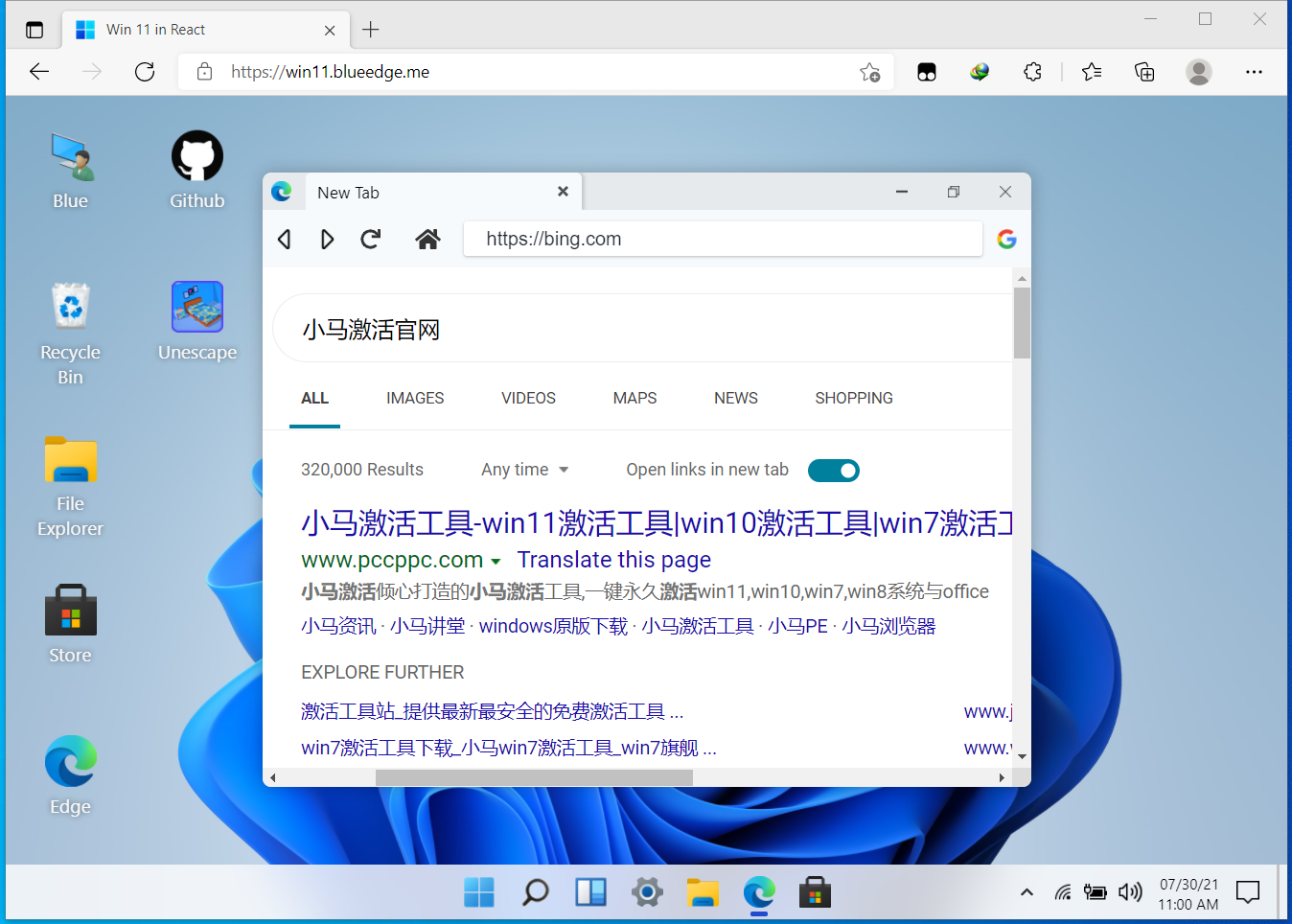Click the scroll right arrow of the page
This screenshot has width=1292, height=924.
(x=1002, y=777)
